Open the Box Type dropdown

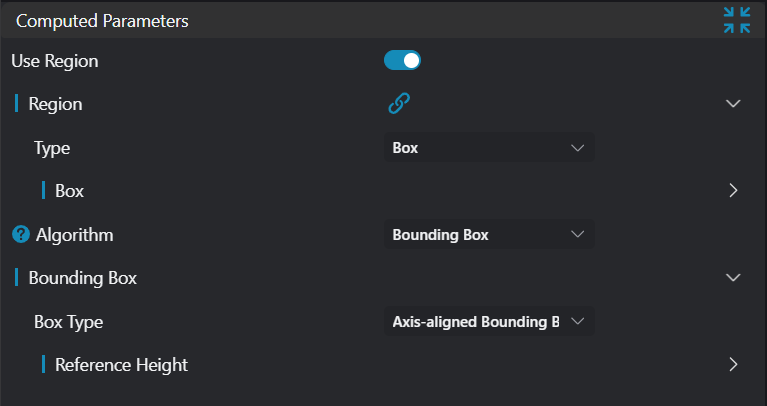(x=488, y=321)
